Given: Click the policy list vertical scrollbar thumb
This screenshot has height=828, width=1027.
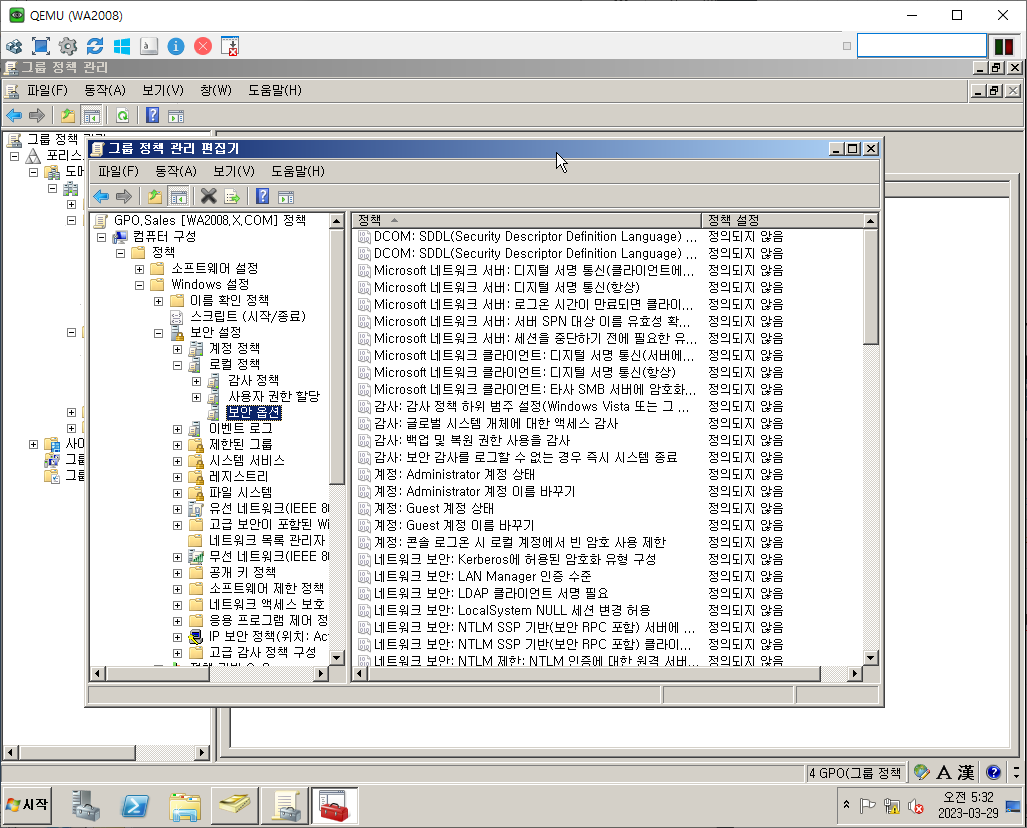Looking at the screenshot, I should click(870, 286).
